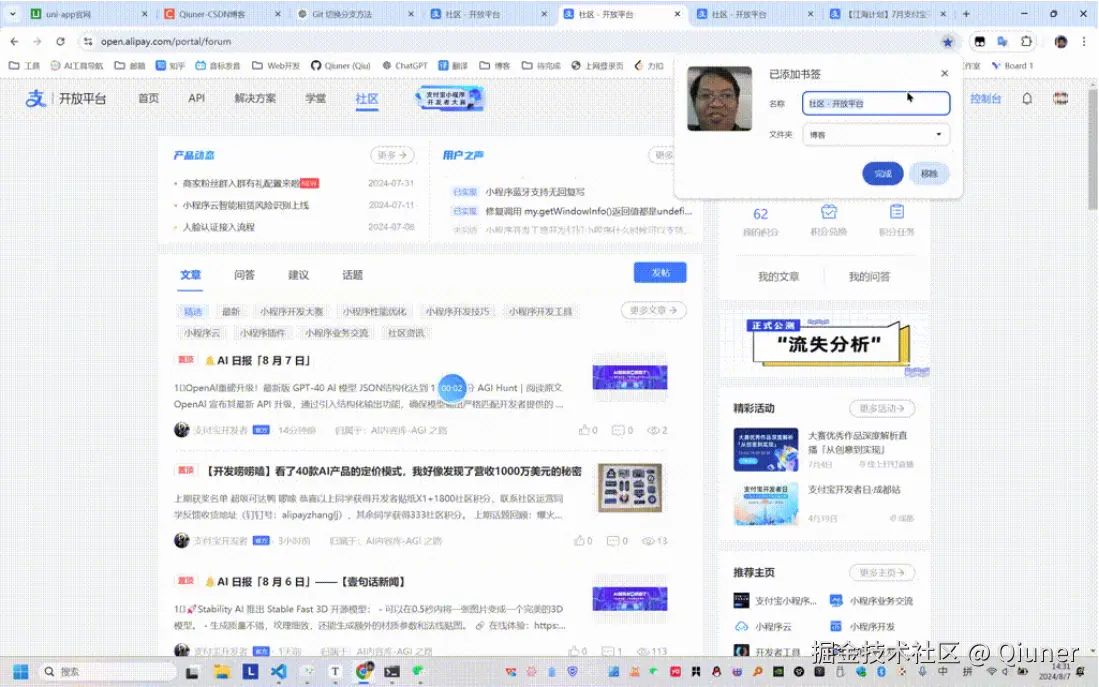Click the 移除 button in bookmark popup
The height and width of the screenshot is (687, 1099).
pyautogui.click(x=929, y=174)
